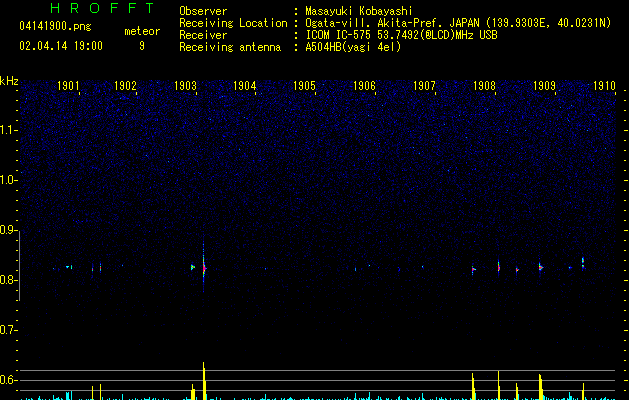The height and width of the screenshot is (400, 629).
Task: Click the 0.9 kHz axis label
Action: tap(8, 230)
